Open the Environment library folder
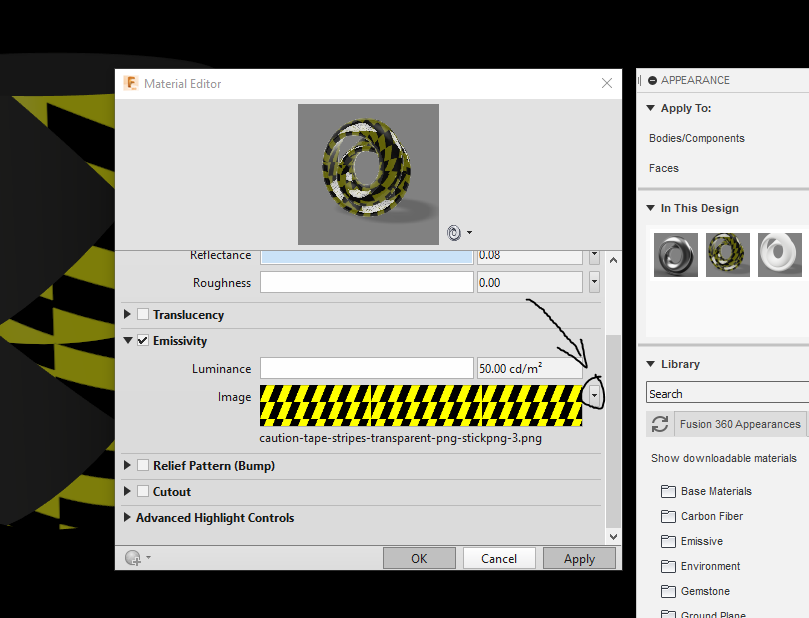Image resolution: width=809 pixels, height=618 pixels. [x=667, y=566]
